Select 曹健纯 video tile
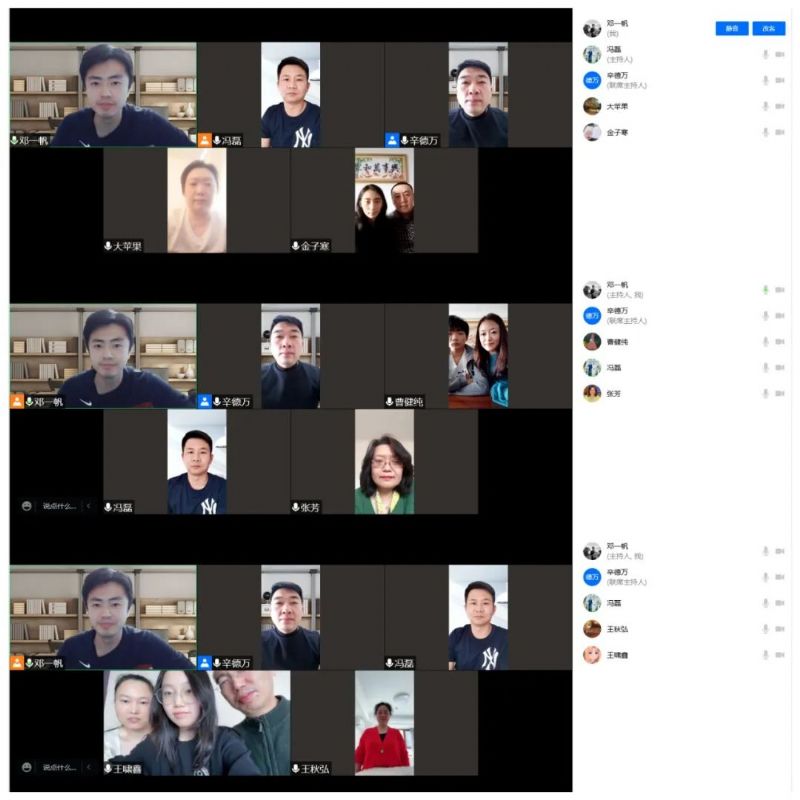 point(477,356)
